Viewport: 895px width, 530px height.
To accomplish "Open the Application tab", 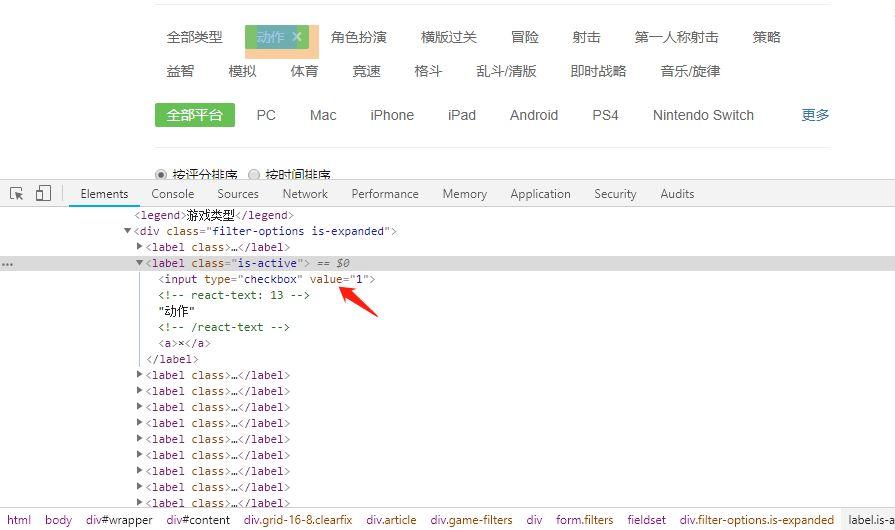I will (x=541, y=194).
